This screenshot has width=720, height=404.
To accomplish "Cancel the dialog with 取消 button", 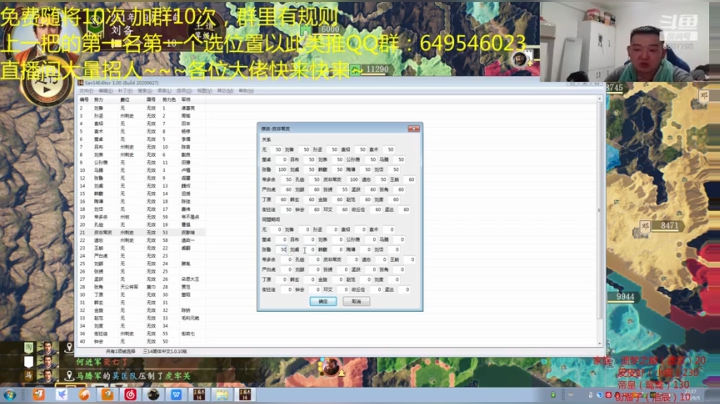I will tap(356, 301).
